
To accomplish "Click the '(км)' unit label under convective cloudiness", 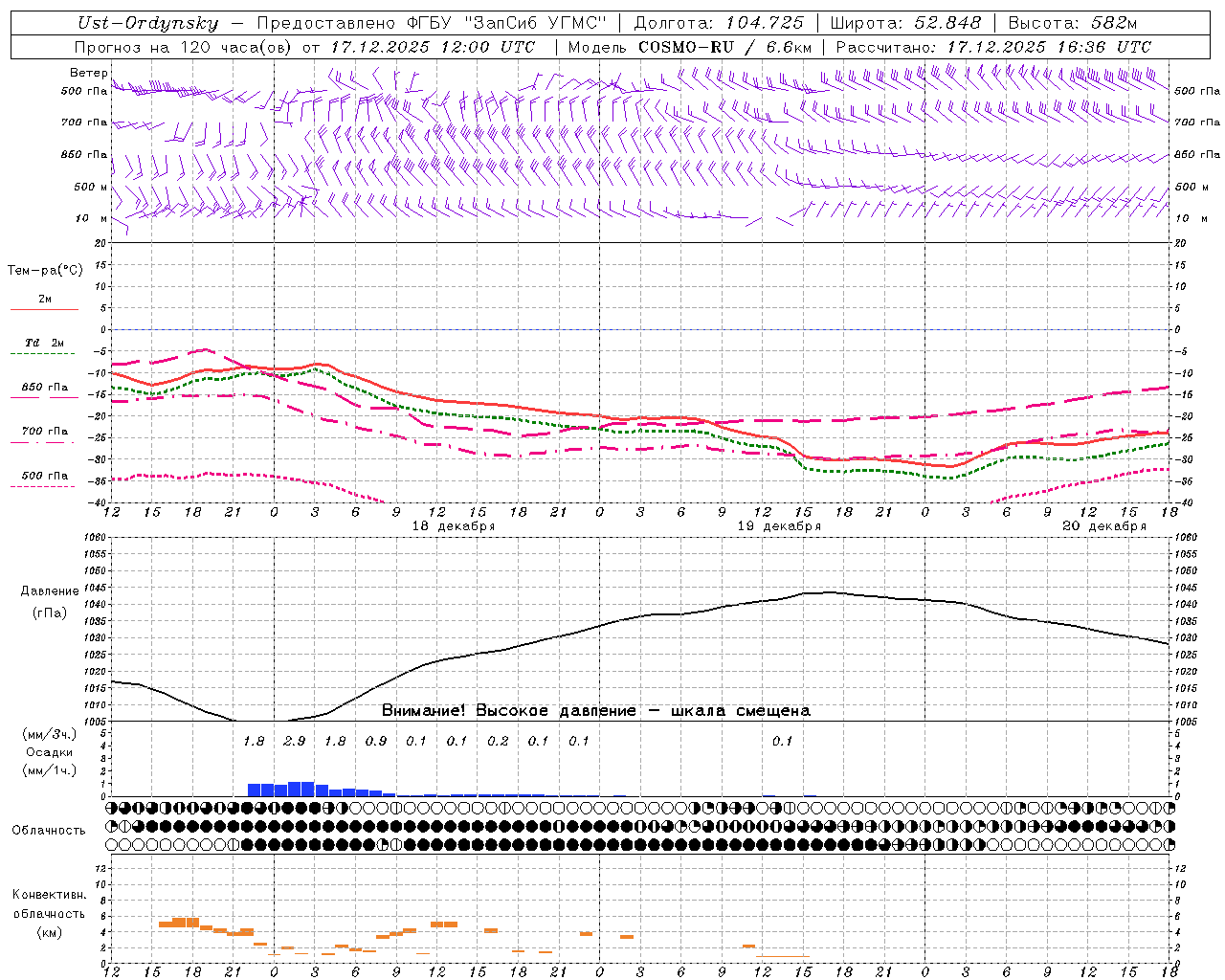I will [x=49, y=933].
